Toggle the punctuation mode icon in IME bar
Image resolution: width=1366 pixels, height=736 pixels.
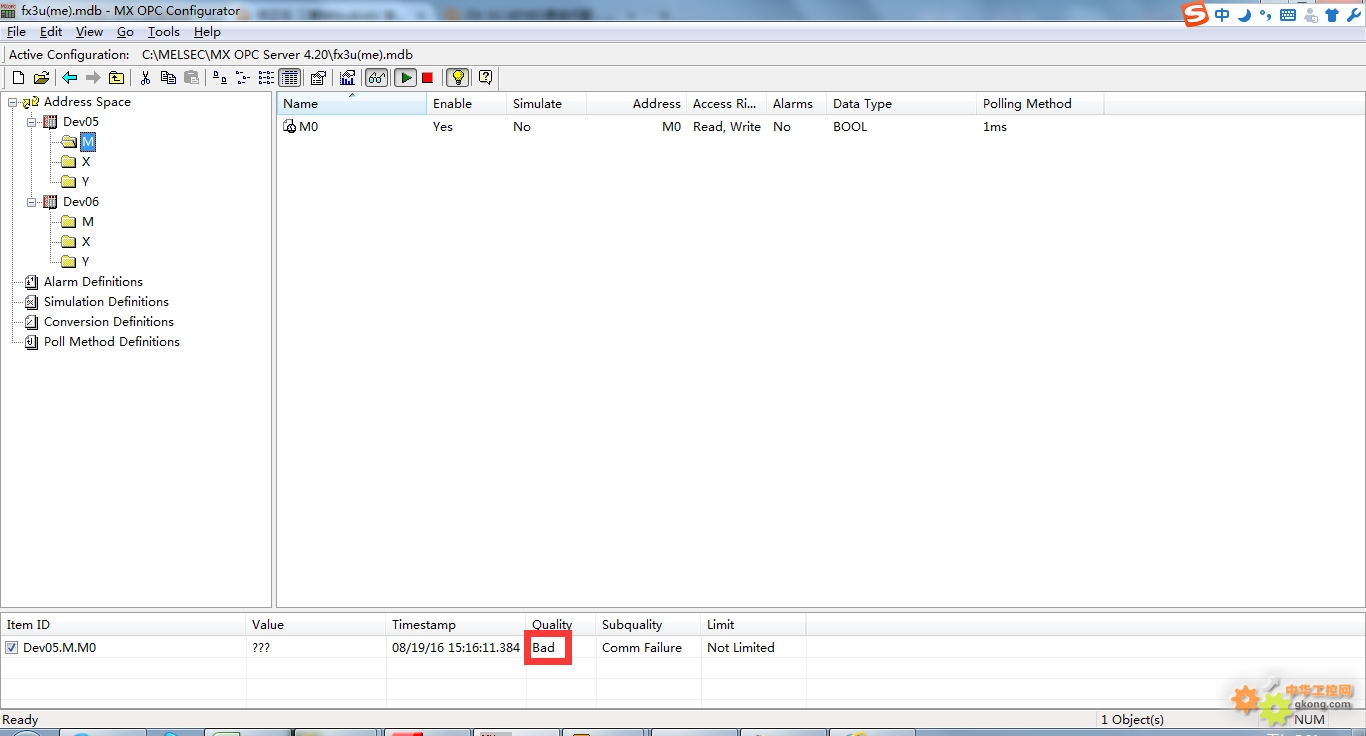point(1265,15)
